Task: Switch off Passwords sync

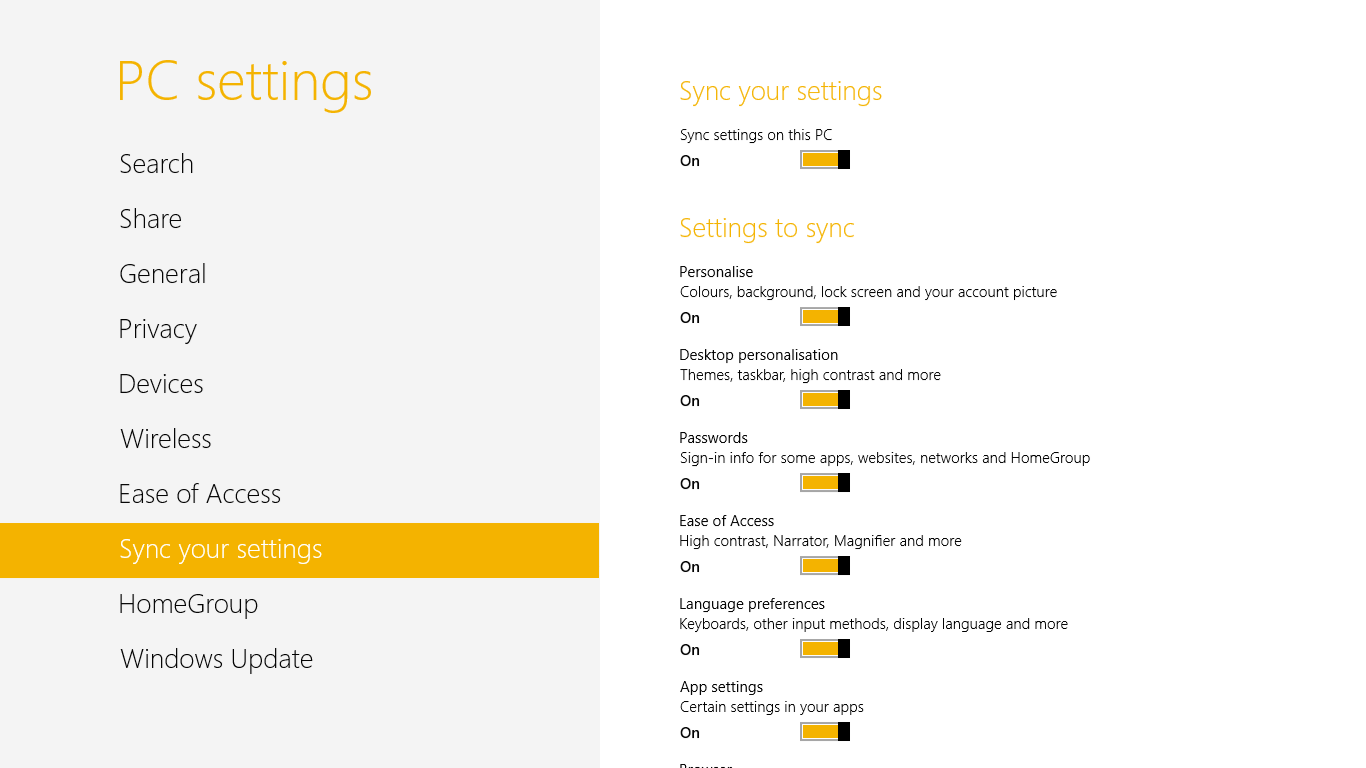Action: tap(825, 483)
